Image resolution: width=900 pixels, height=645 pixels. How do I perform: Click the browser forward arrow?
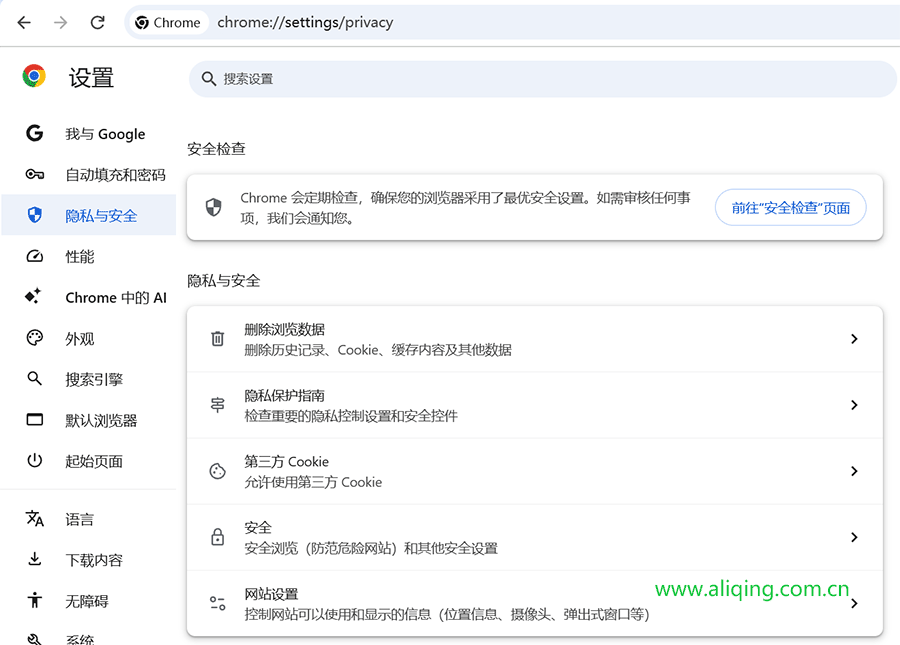click(60, 22)
